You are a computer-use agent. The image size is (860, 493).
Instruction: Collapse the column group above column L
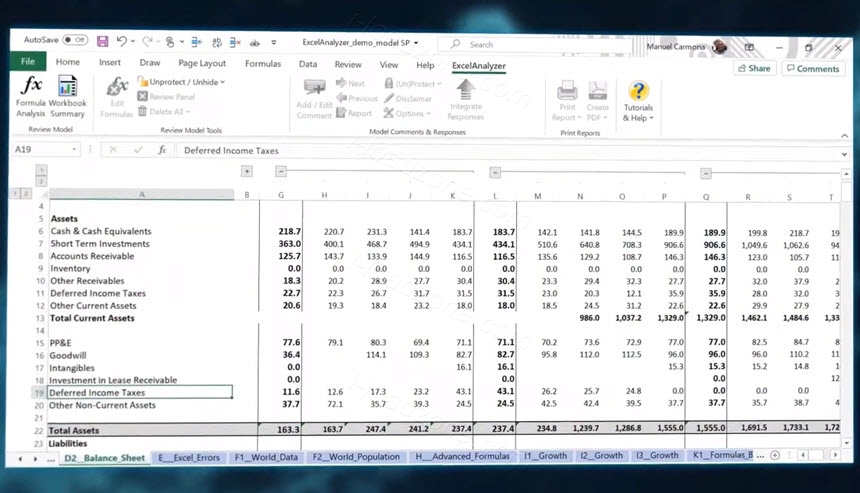click(495, 173)
